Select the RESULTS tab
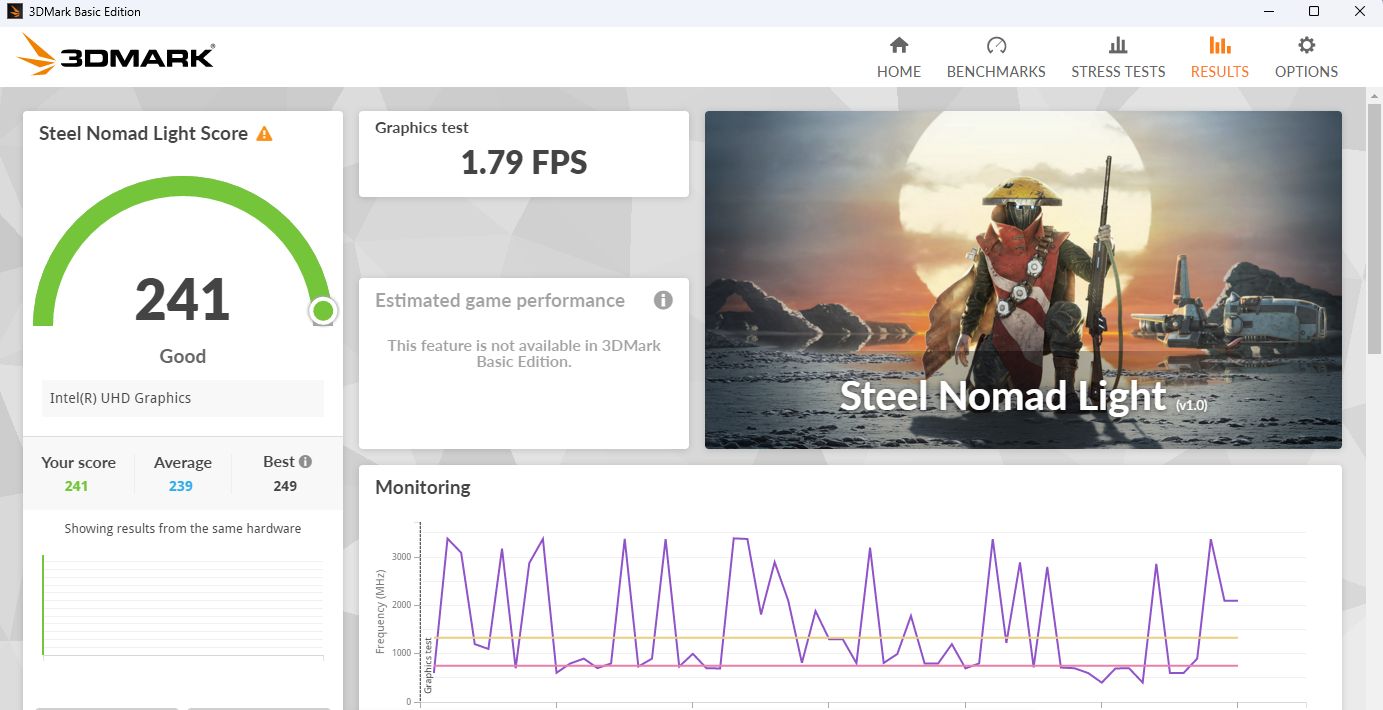The image size is (1383, 710). coord(1219,58)
